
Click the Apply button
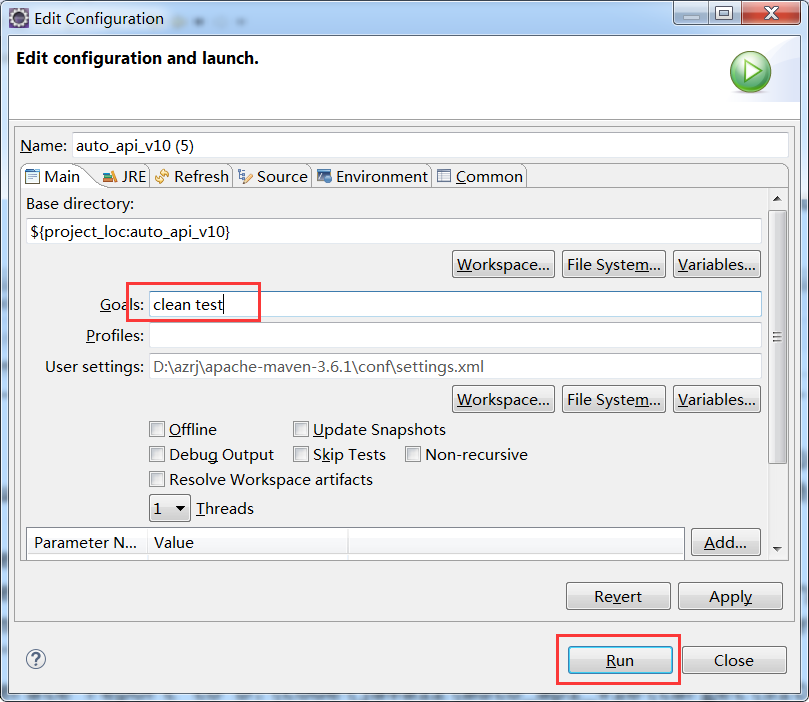click(730, 596)
